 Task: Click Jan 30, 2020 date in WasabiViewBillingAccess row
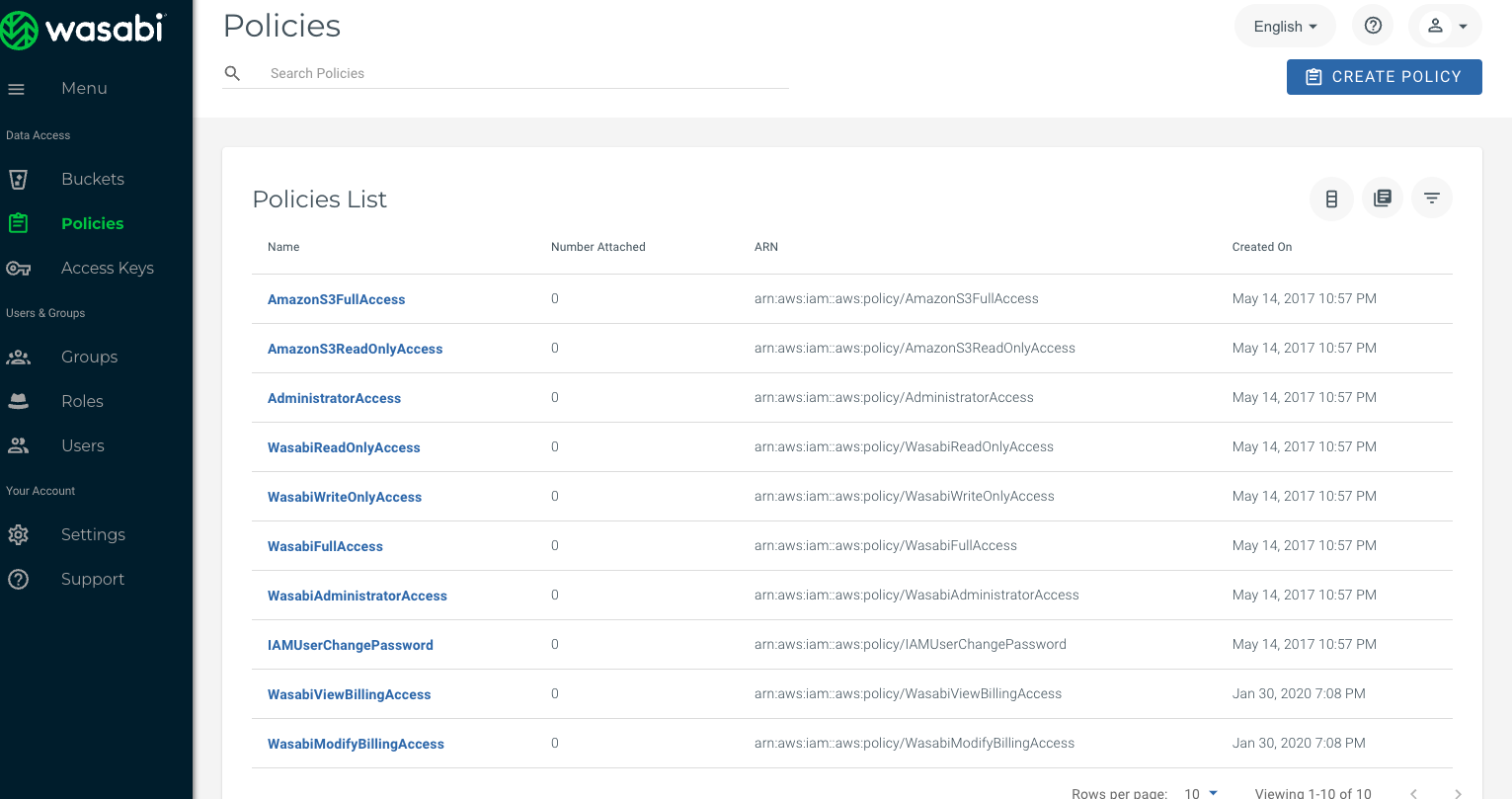click(1299, 693)
